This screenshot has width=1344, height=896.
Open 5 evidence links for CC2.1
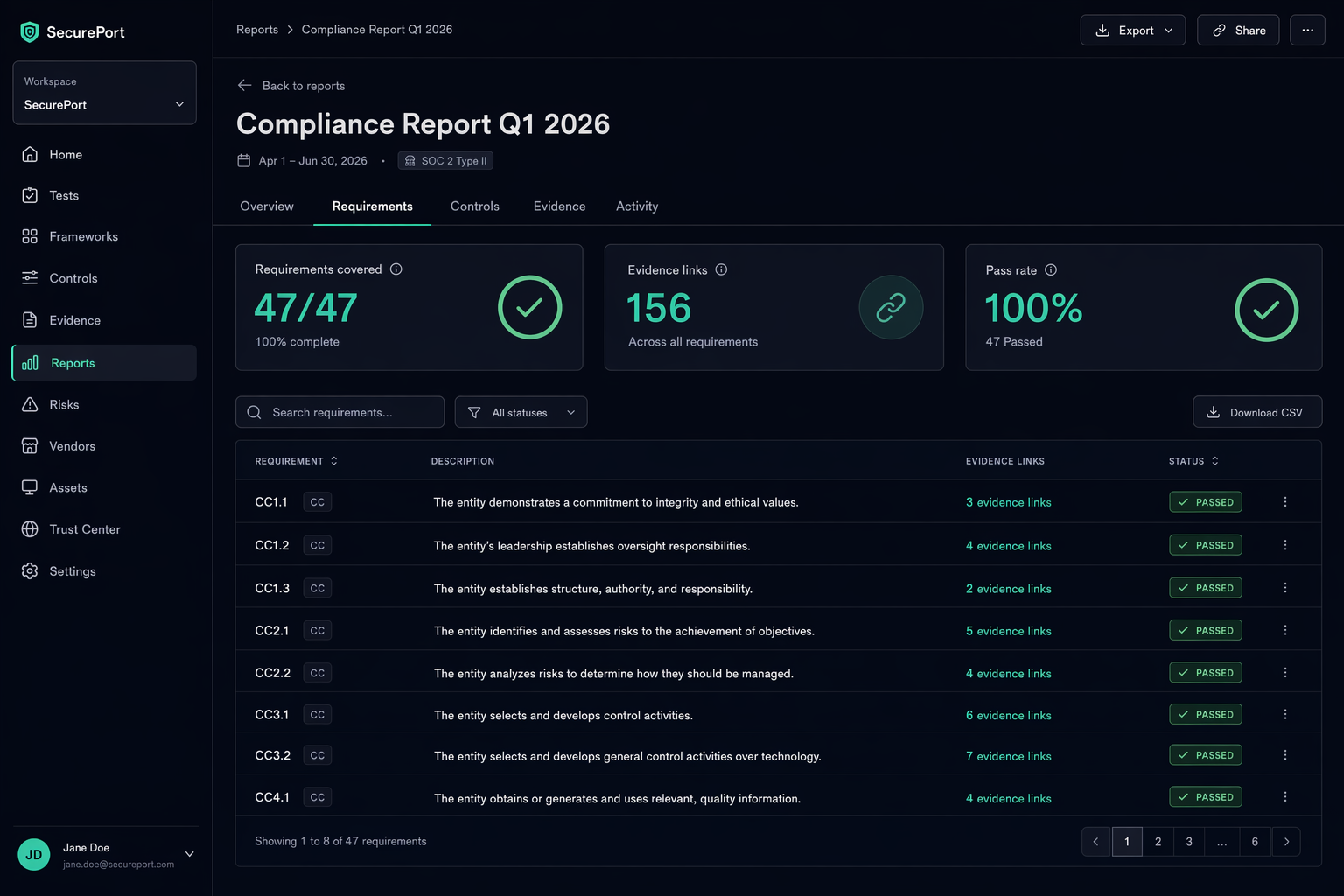point(1009,631)
